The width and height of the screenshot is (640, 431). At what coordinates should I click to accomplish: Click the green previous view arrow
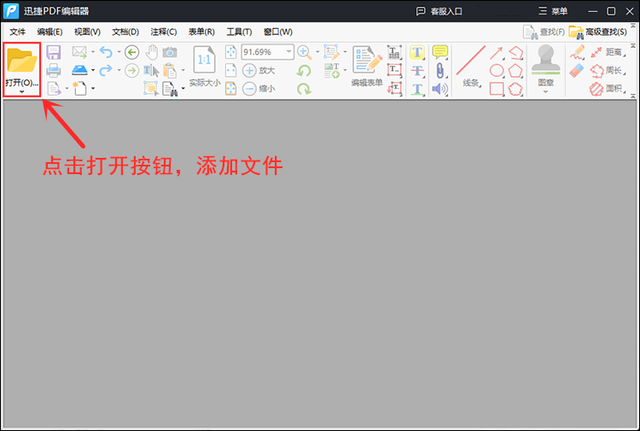(132, 52)
